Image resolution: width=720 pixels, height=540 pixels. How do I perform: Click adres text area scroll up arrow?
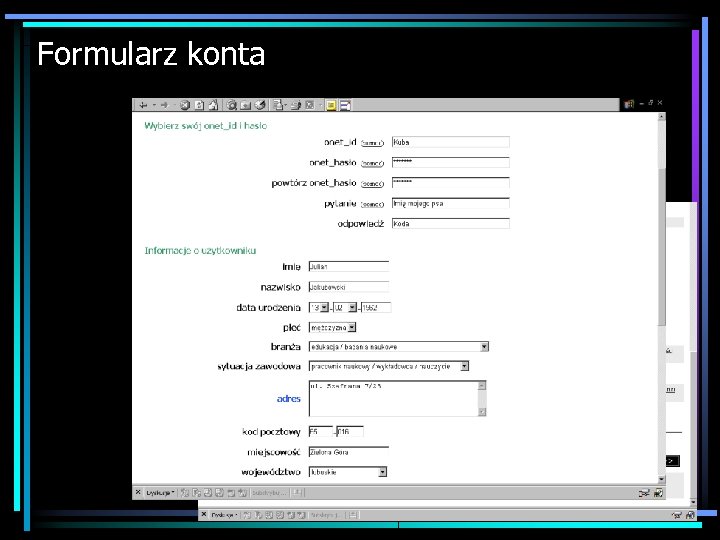(482, 386)
